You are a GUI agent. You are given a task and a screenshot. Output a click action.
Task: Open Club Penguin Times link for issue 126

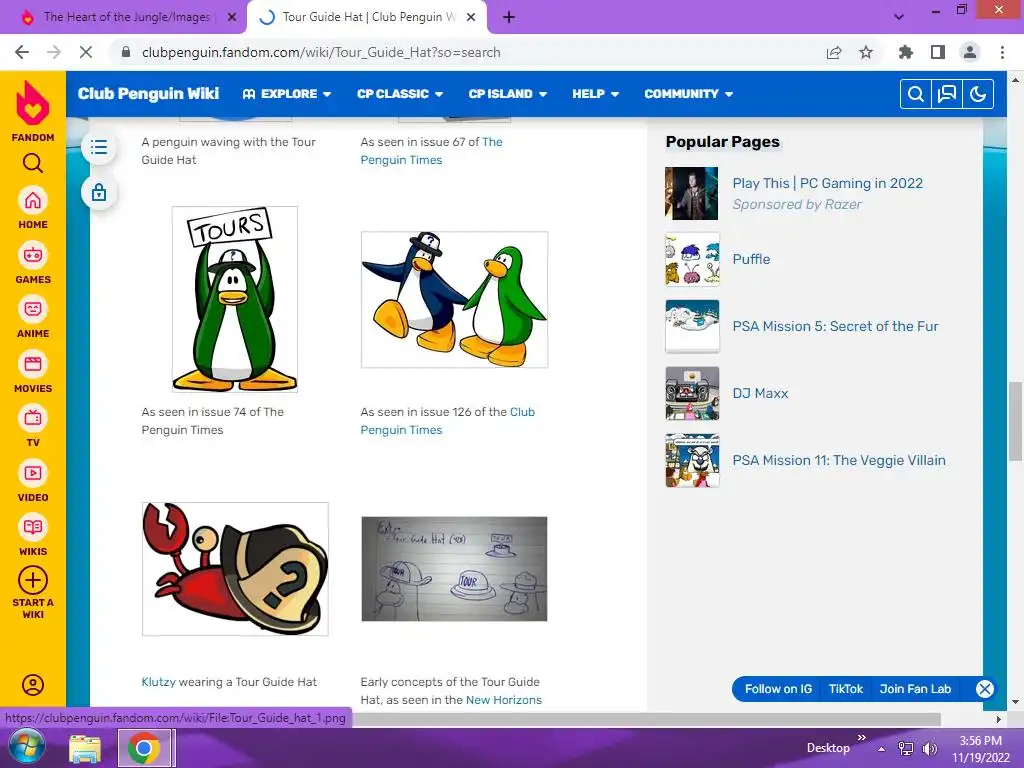(448, 421)
